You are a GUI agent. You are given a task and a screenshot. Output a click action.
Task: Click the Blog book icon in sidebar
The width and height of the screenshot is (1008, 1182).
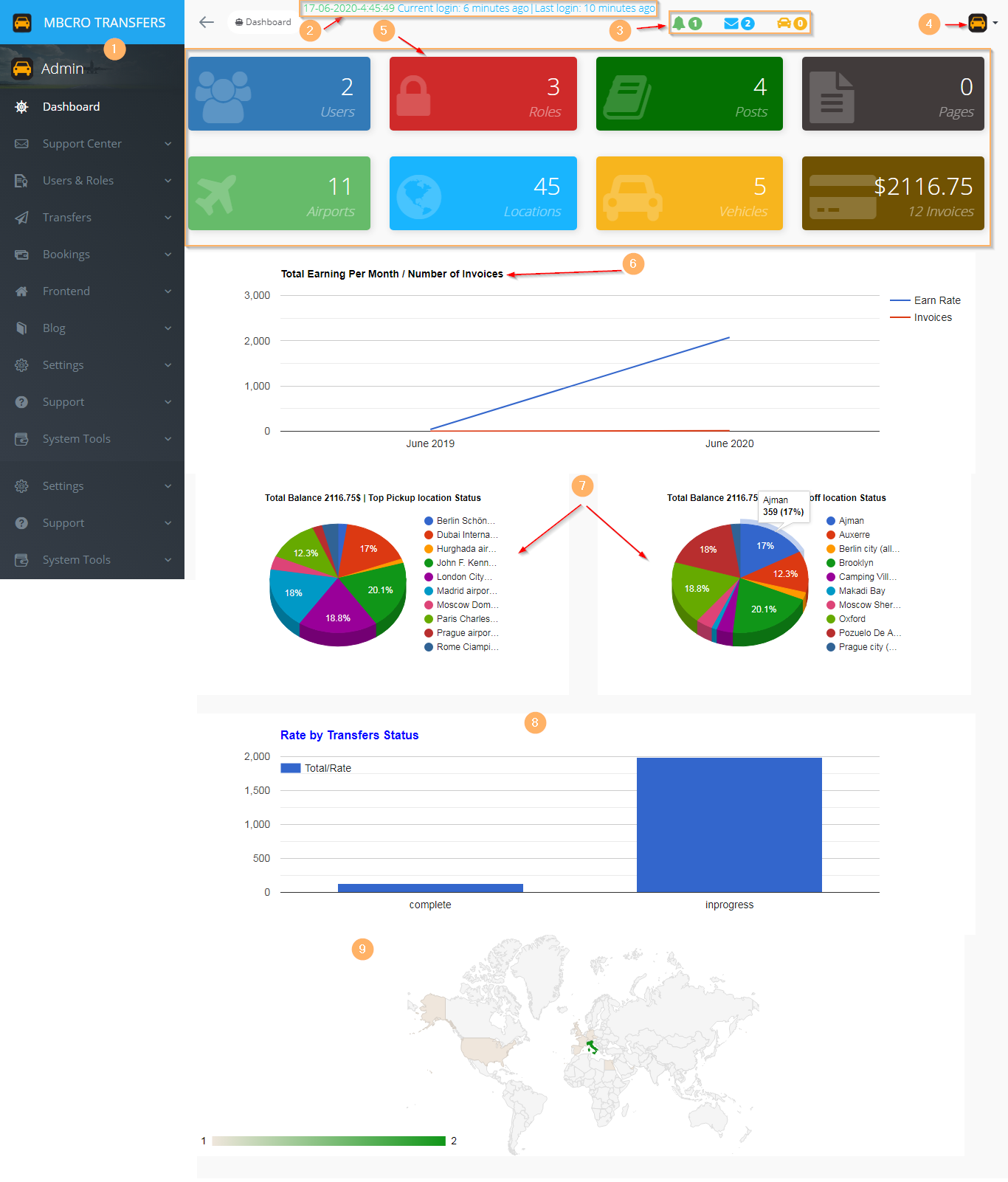point(22,328)
